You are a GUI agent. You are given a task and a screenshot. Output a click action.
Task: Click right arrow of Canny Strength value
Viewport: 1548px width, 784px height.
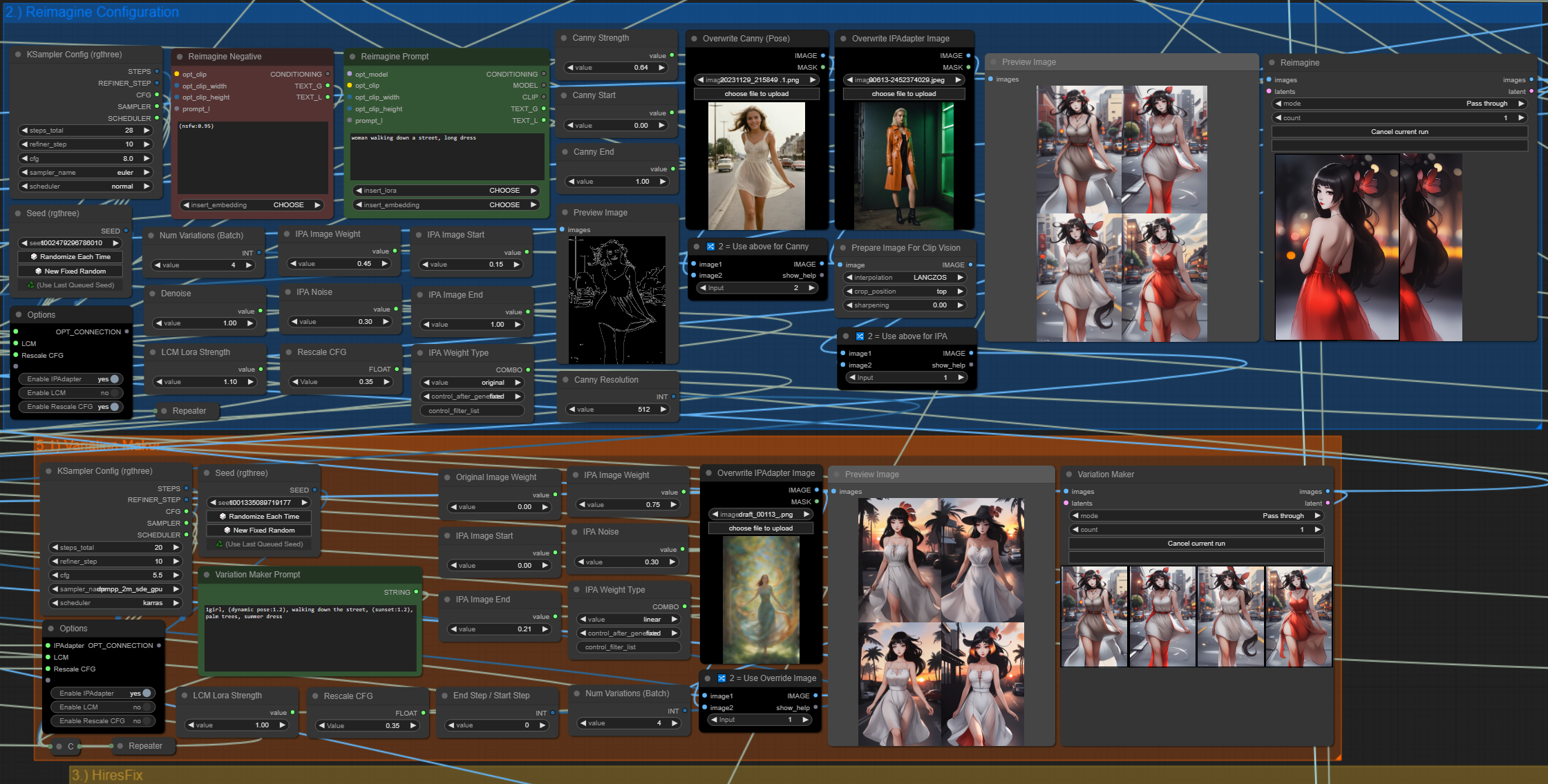pyautogui.click(x=661, y=68)
